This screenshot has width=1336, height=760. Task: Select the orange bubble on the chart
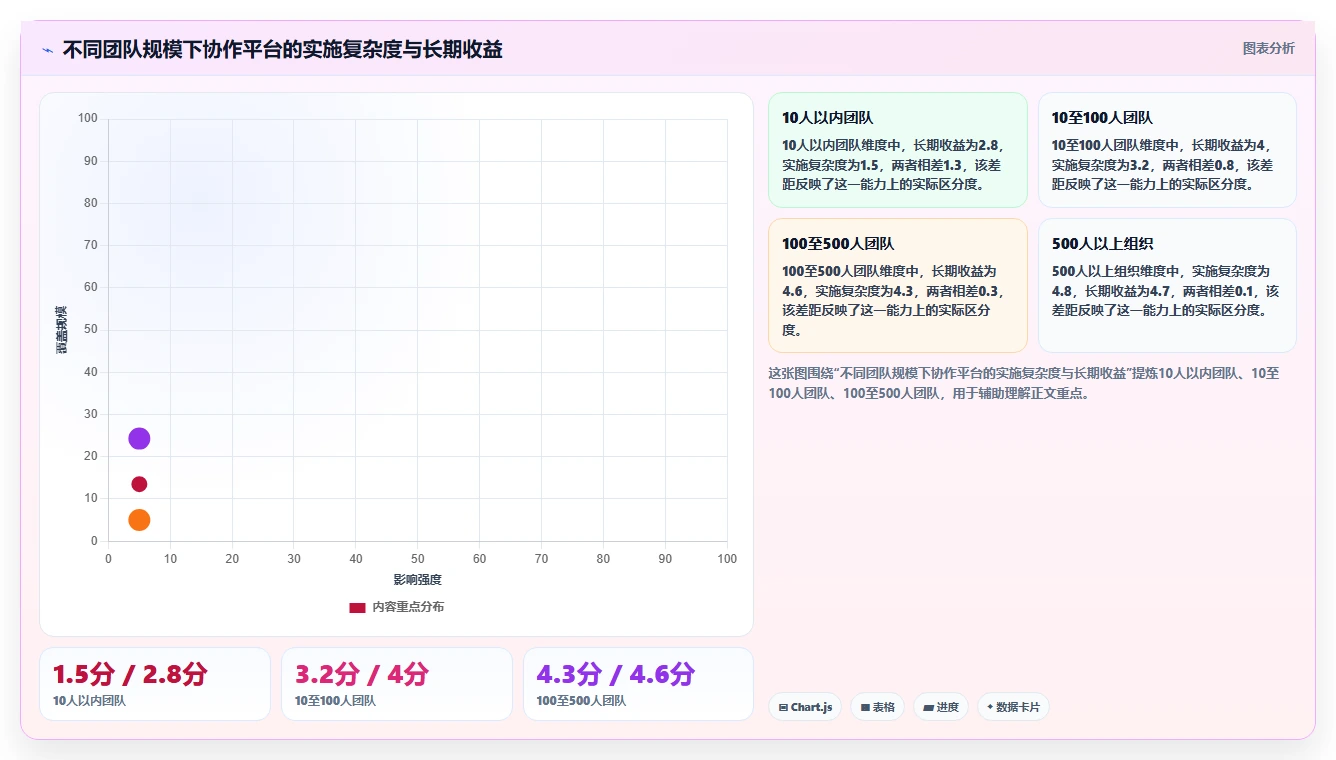(x=139, y=520)
